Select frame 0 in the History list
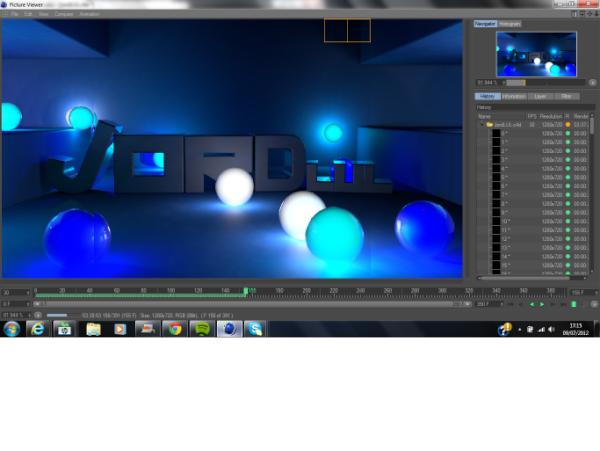 pyautogui.click(x=533, y=134)
